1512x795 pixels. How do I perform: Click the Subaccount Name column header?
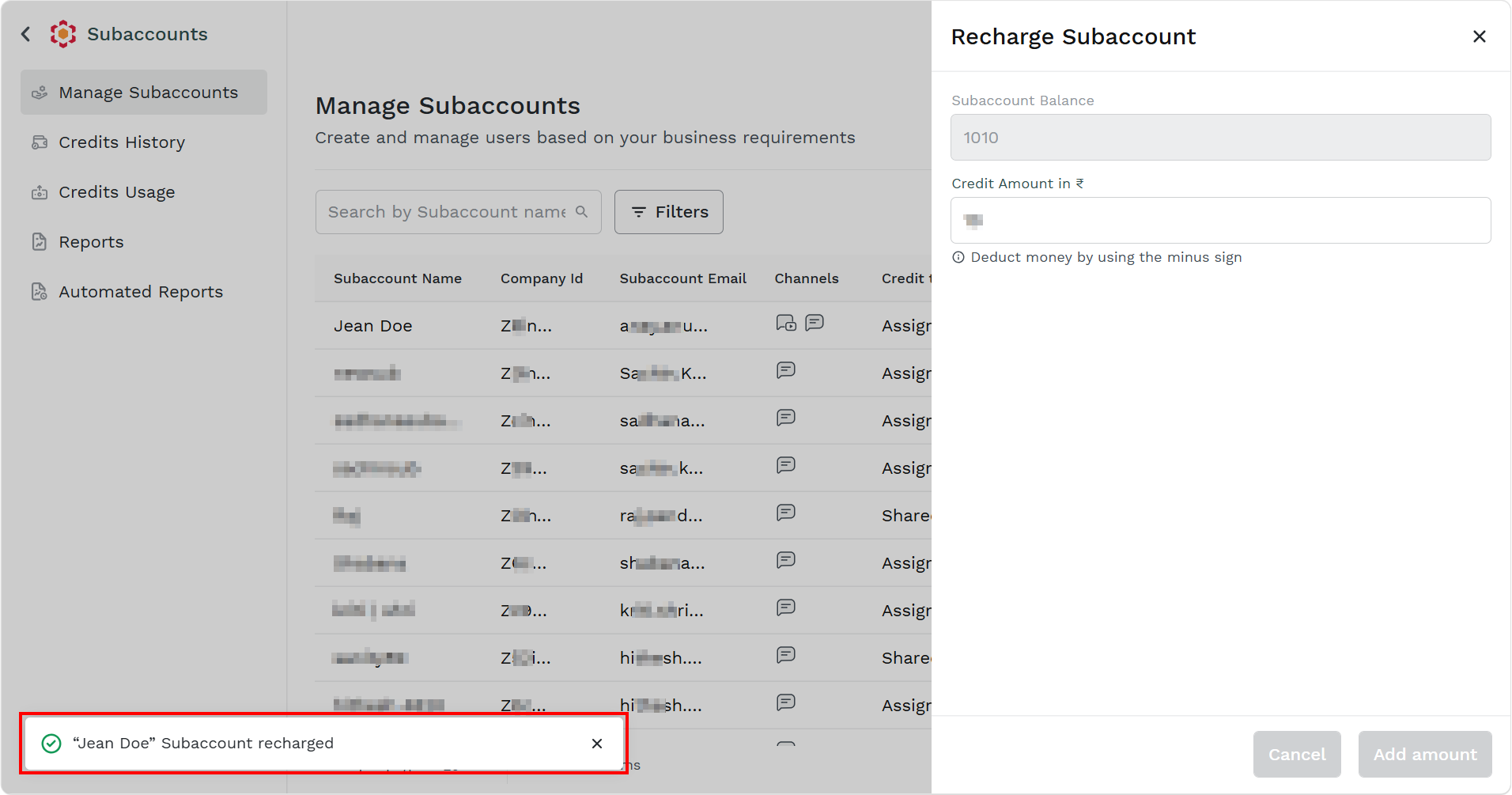point(398,278)
